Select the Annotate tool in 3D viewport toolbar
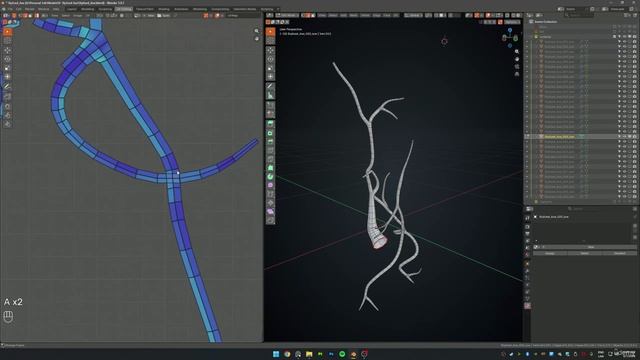Image resolution: width=640 pixels, height=360 pixels. pyautogui.click(x=270, y=86)
